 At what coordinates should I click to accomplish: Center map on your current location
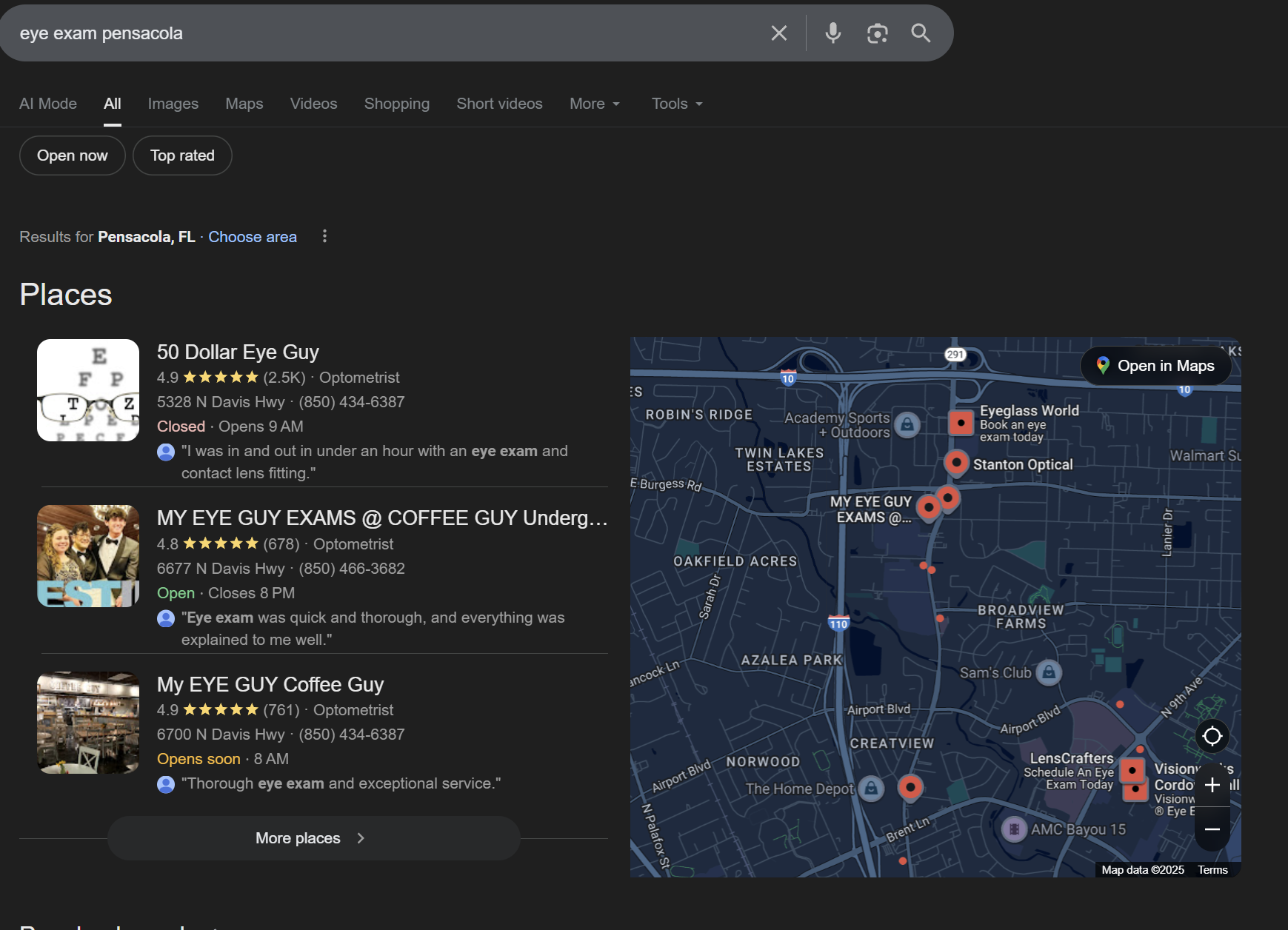pyautogui.click(x=1212, y=736)
